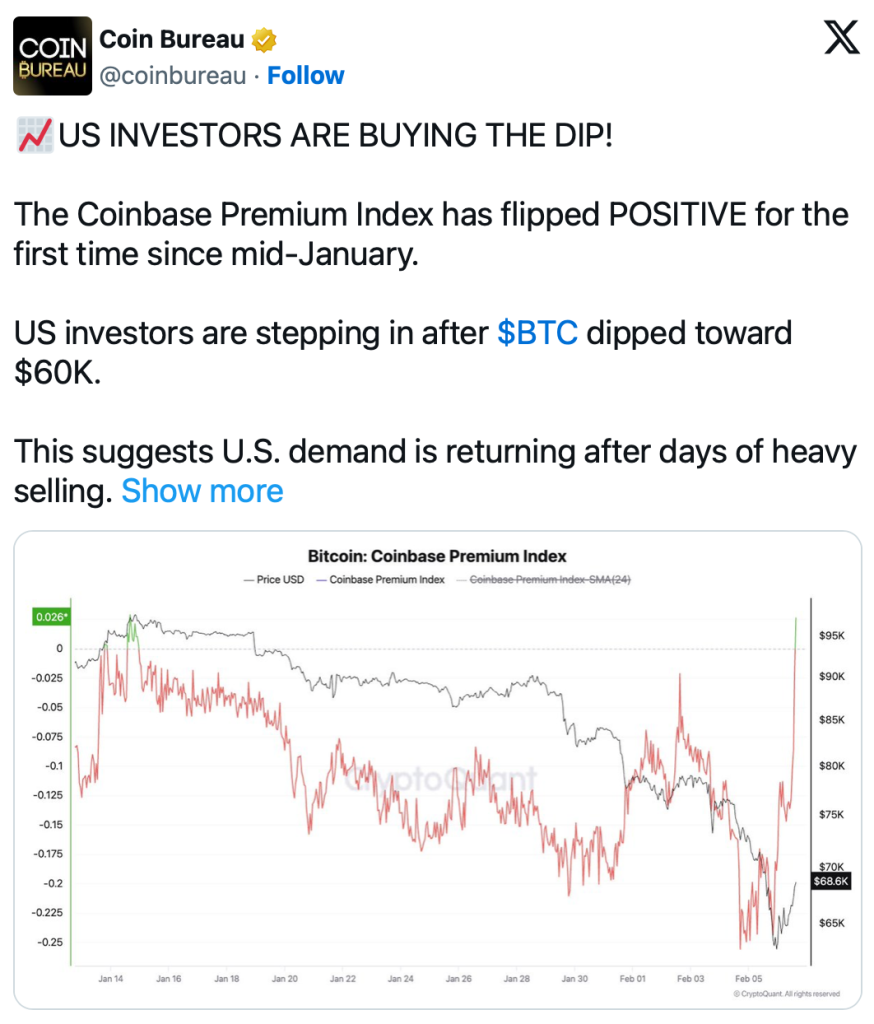Enable the struck-through SMA(24) legend series
This screenshot has width=874, height=1024.
pos(549,580)
